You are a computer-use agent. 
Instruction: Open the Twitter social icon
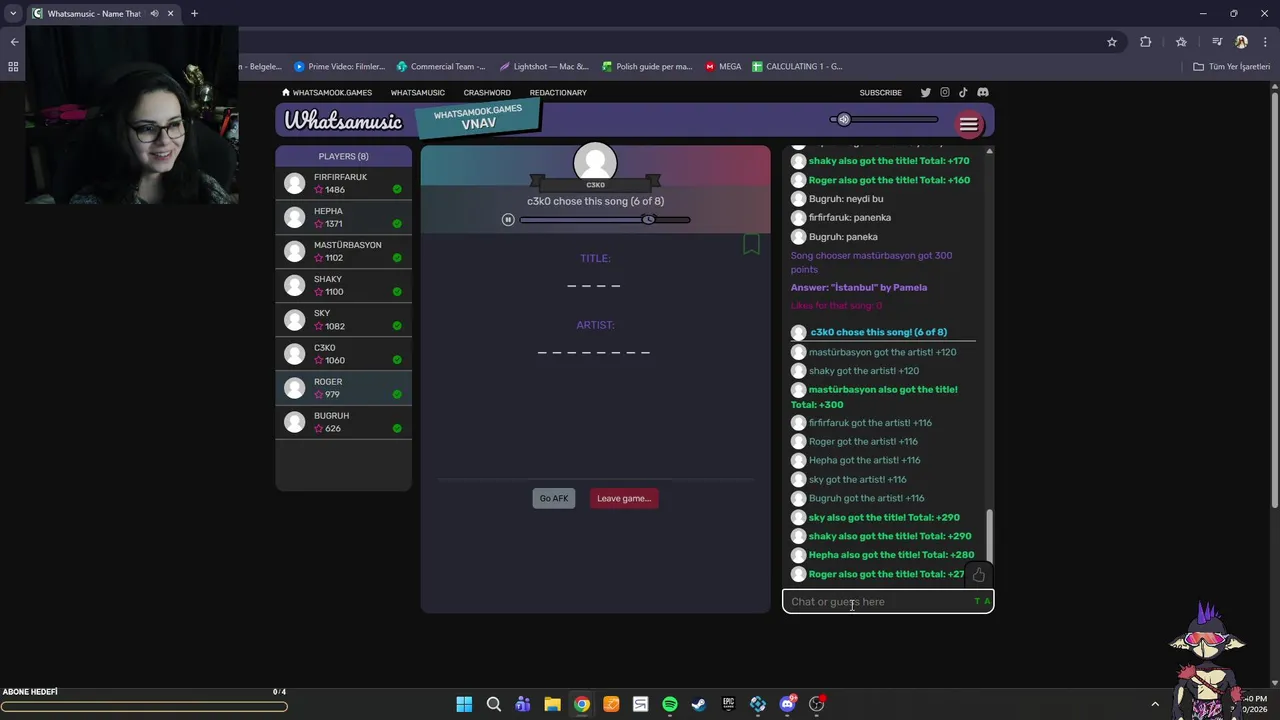(x=926, y=92)
